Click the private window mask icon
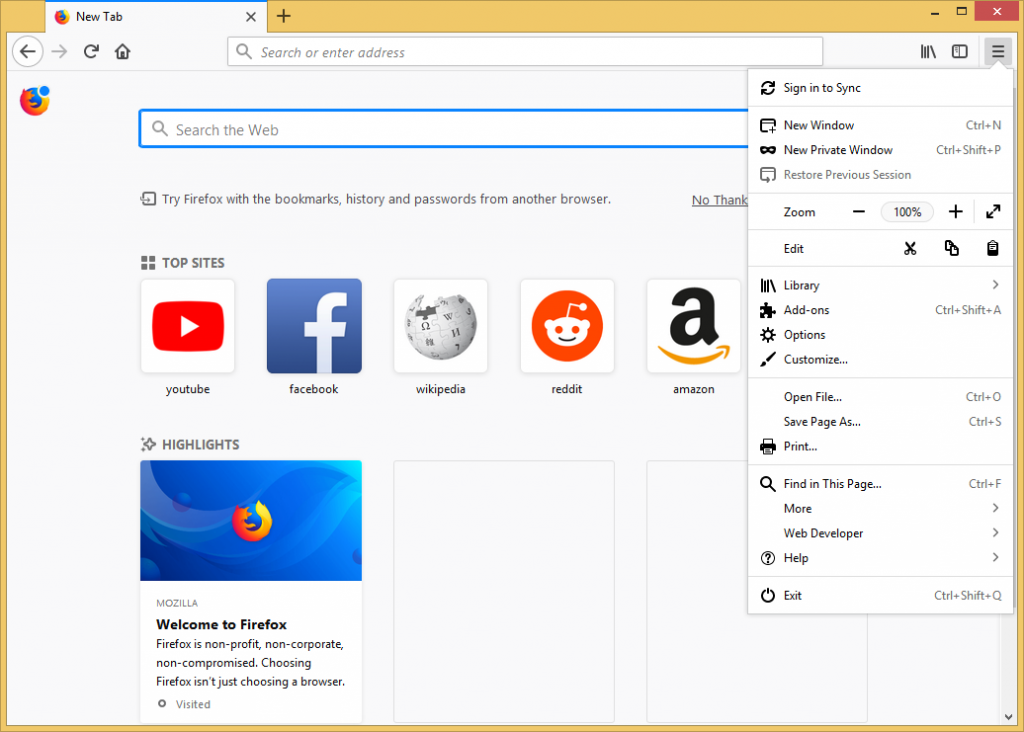The width and height of the screenshot is (1024, 732). 768,150
